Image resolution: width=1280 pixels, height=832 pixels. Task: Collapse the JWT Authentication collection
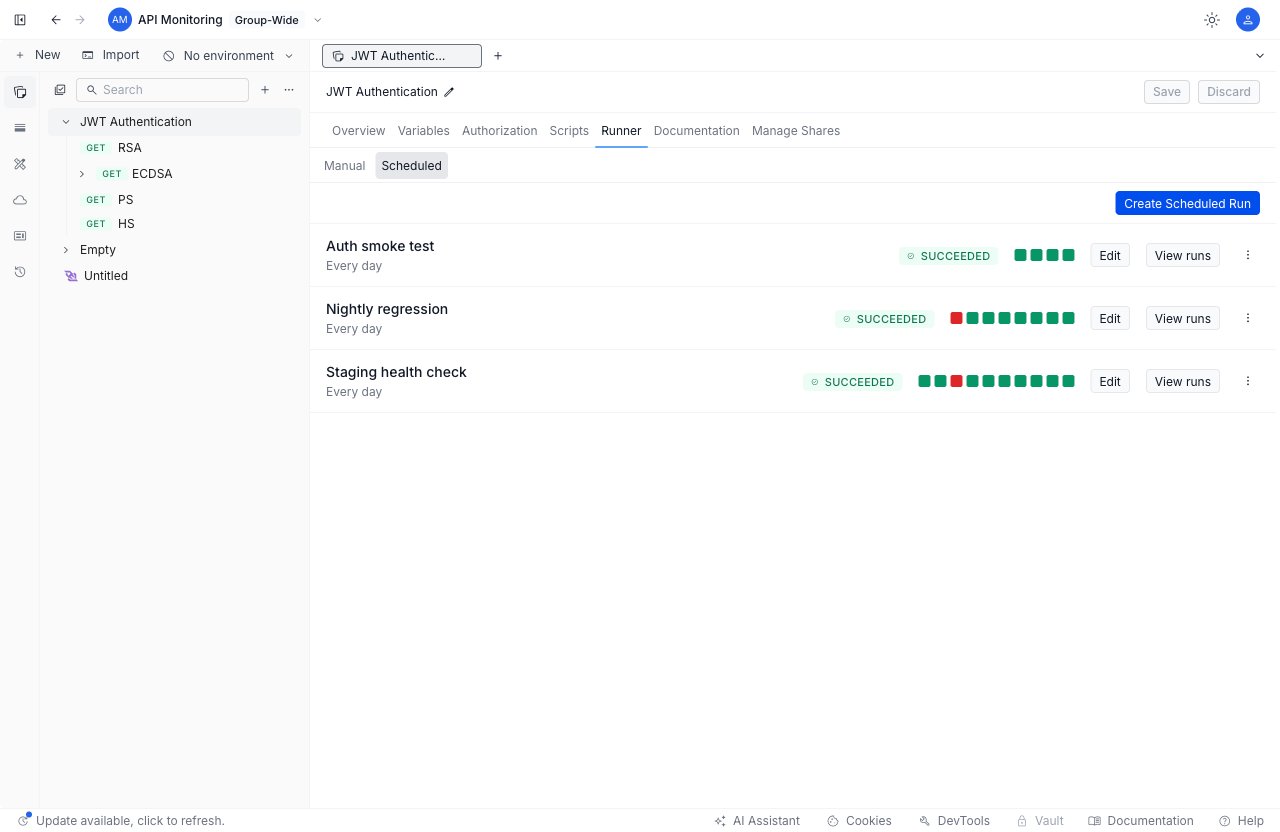(x=66, y=122)
